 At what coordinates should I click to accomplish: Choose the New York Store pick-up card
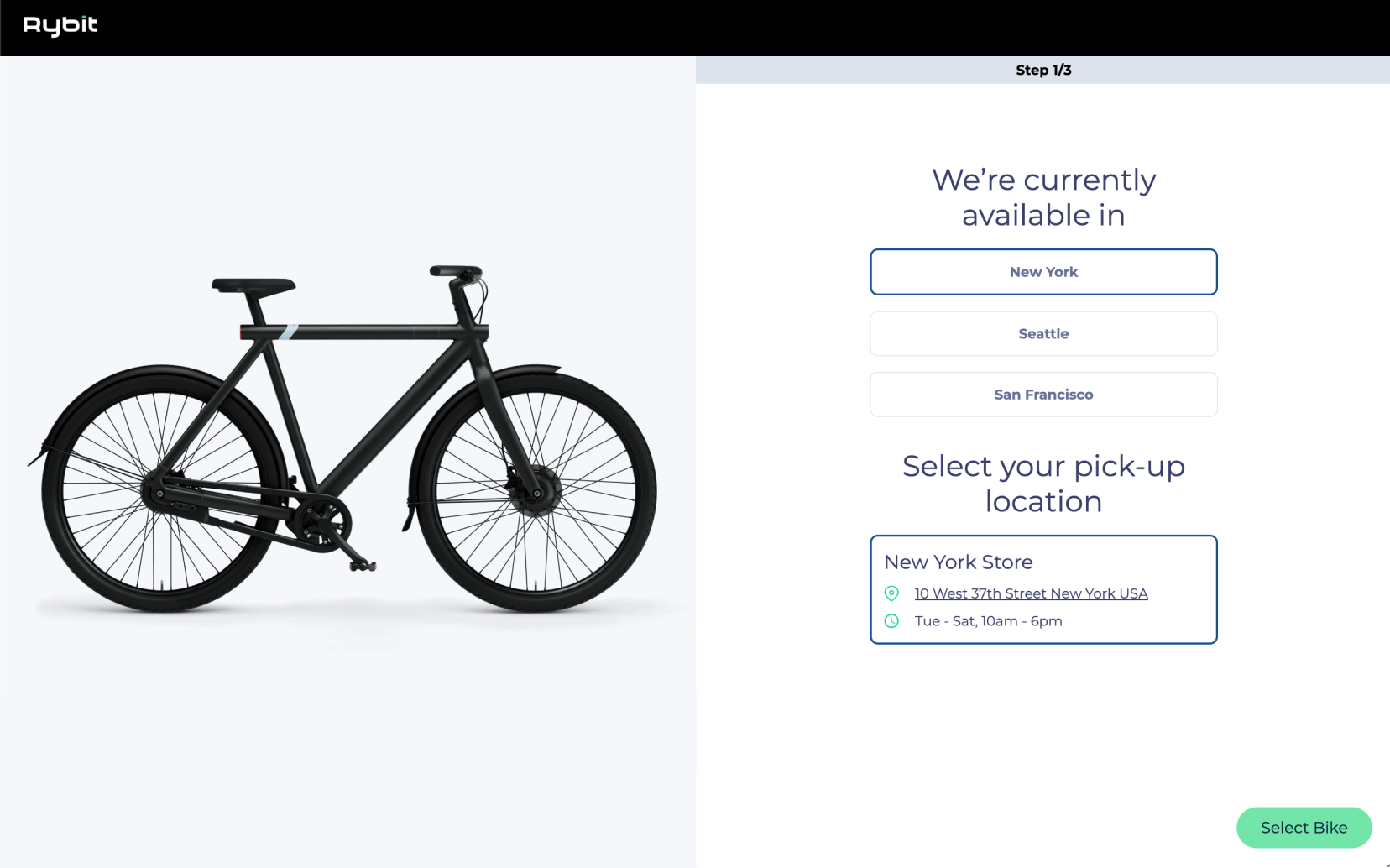[1043, 589]
